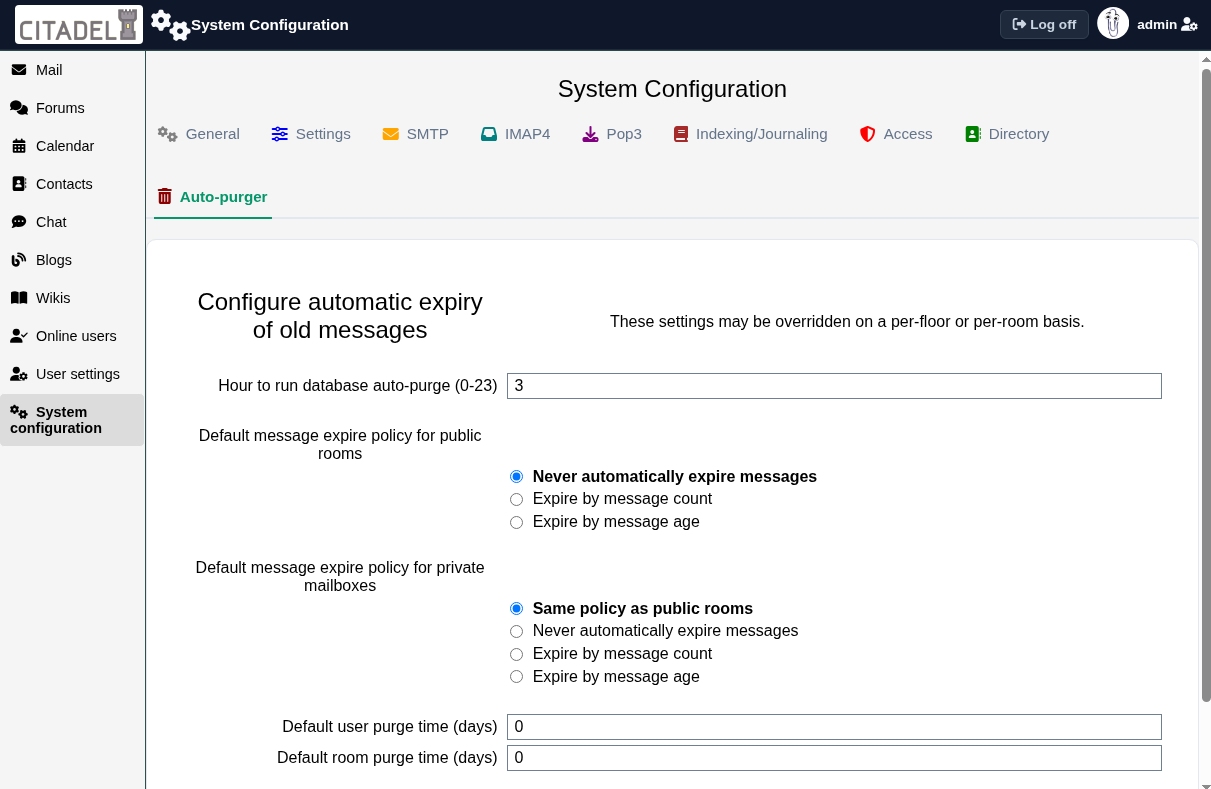Open the Directory tab
The height and width of the screenshot is (789, 1211).
(x=1007, y=134)
